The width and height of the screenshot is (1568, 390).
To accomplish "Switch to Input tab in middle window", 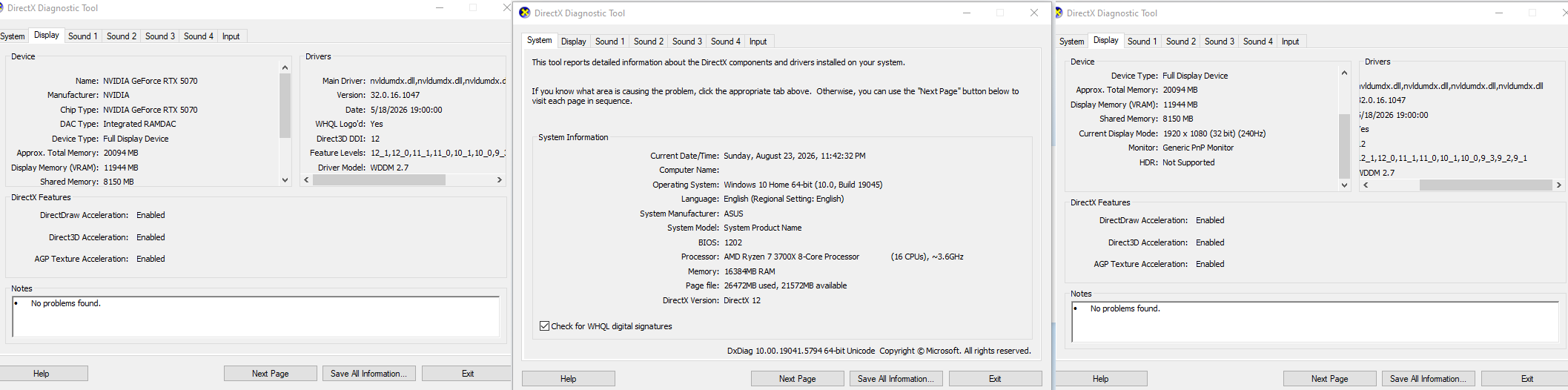I will click(758, 42).
